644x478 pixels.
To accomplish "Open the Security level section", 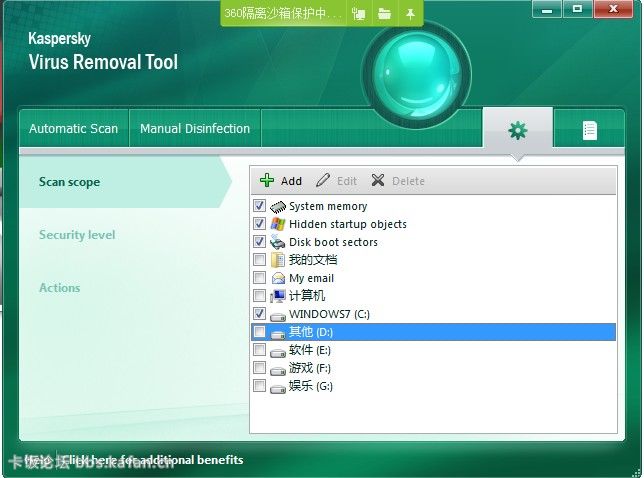I will pyautogui.click(x=77, y=234).
